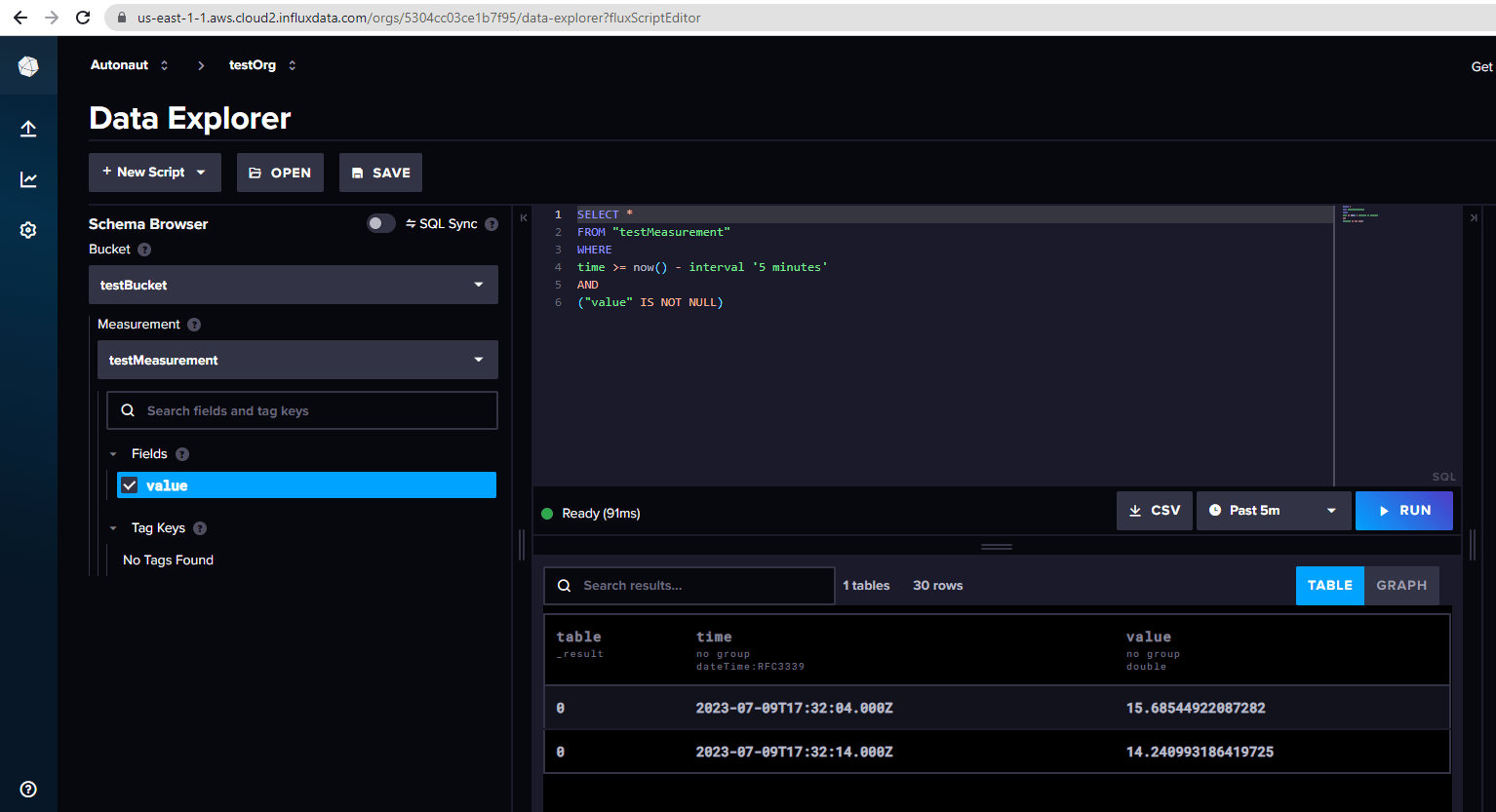Collapse the right sidebar via chevron icon
The height and width of the screenshot is (812, 1496).
(x=1475, y=218)
